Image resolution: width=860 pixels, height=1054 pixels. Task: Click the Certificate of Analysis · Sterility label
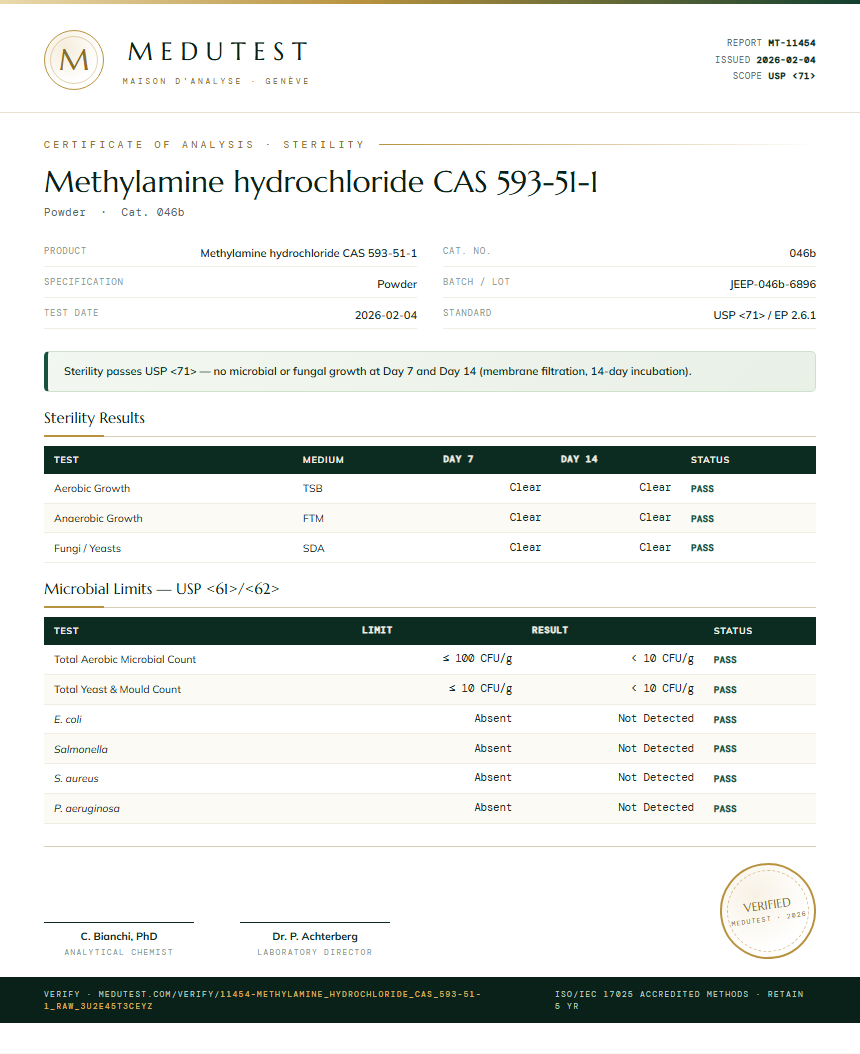(x=204, y=145)
